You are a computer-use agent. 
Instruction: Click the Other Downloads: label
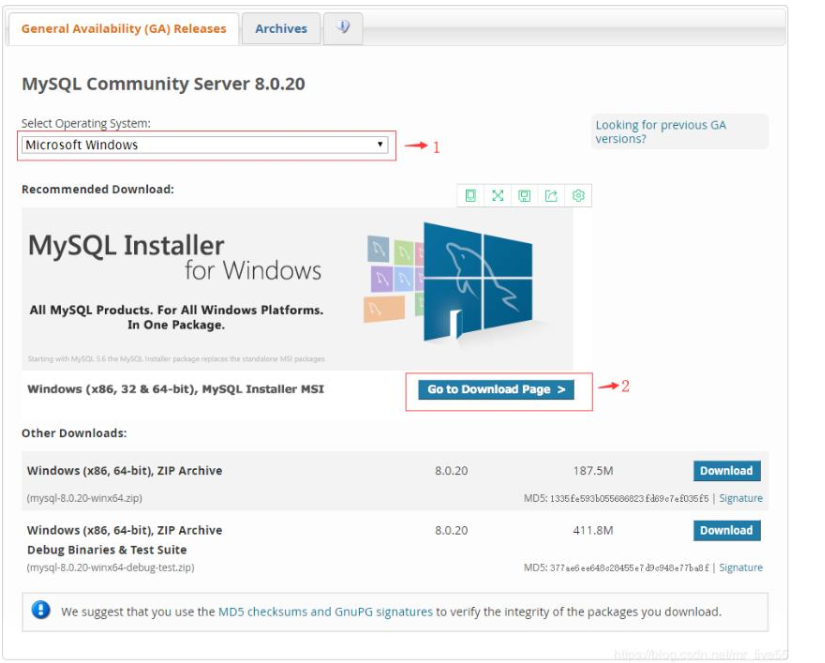74,433
